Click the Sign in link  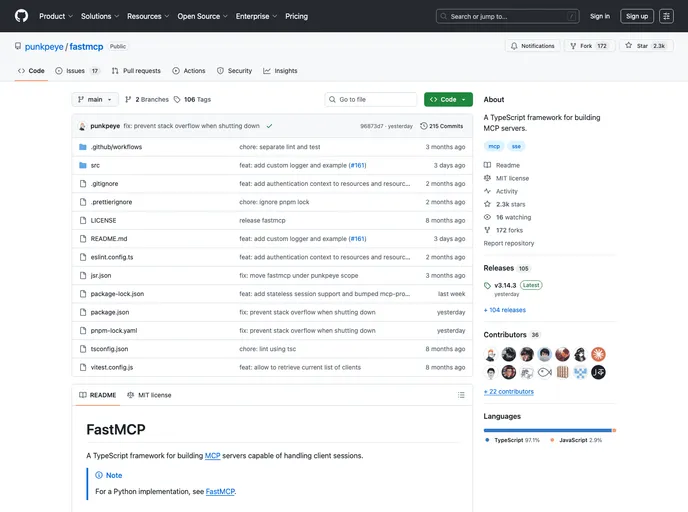pyautogui.click(x=599, y=16)
